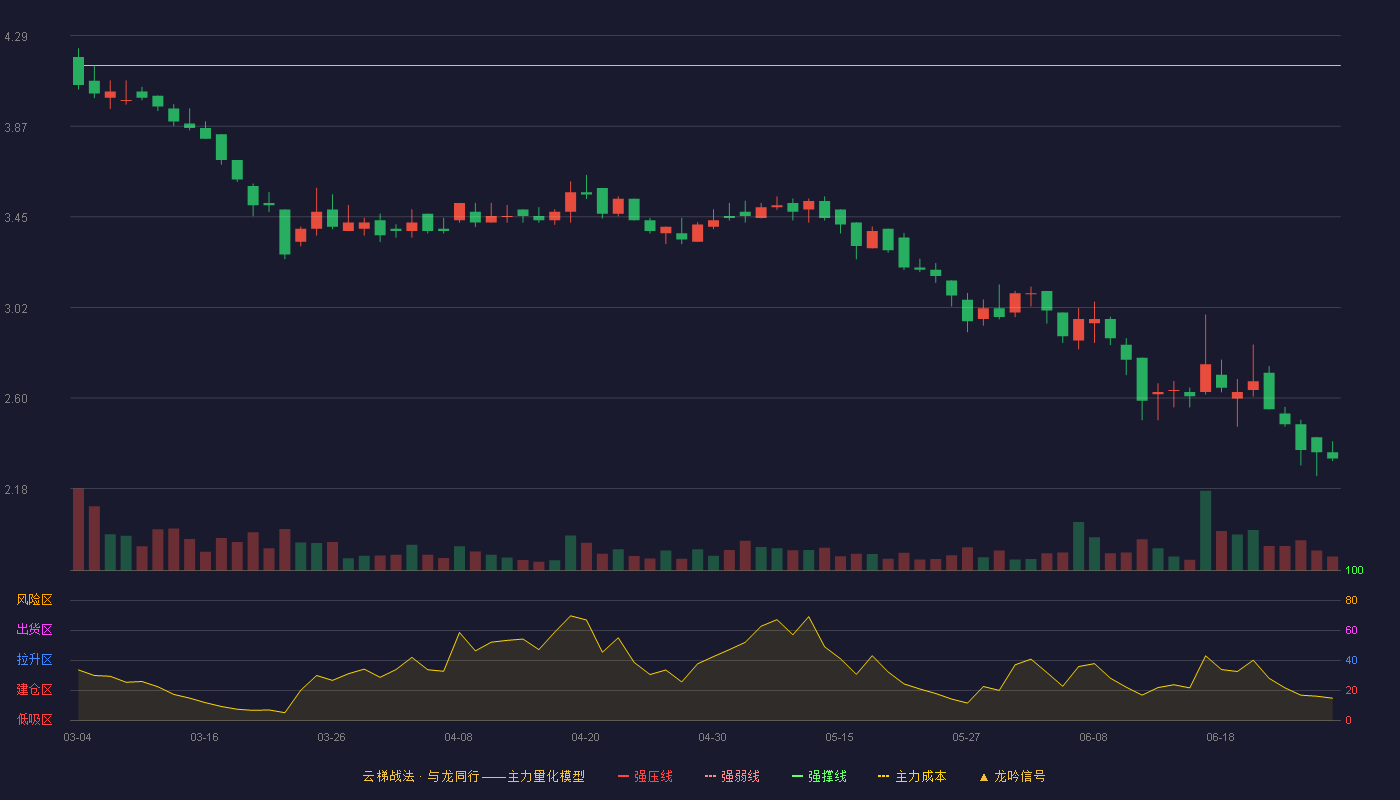Click the 03-04 date label
Viewport: 1400px width, 800px height.
pos(78,737)
